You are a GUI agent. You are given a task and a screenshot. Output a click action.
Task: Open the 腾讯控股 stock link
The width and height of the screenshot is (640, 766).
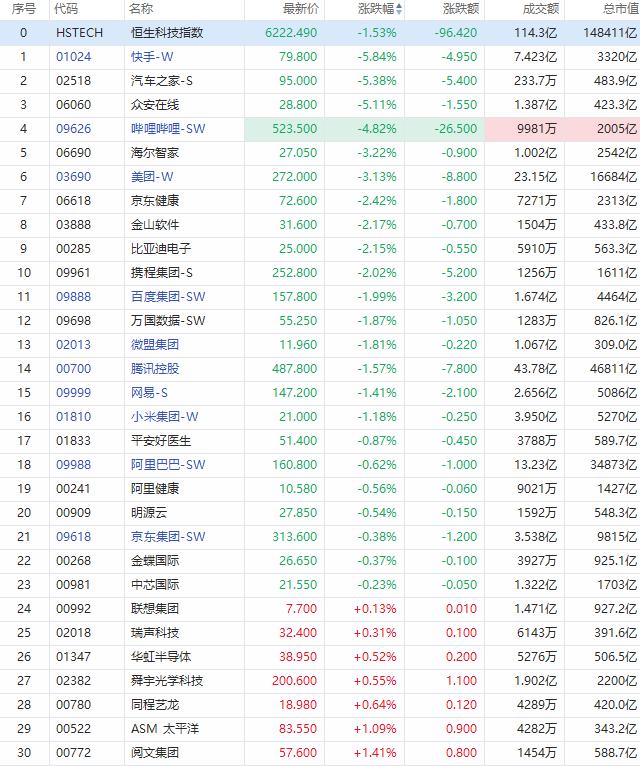point(155,368)
